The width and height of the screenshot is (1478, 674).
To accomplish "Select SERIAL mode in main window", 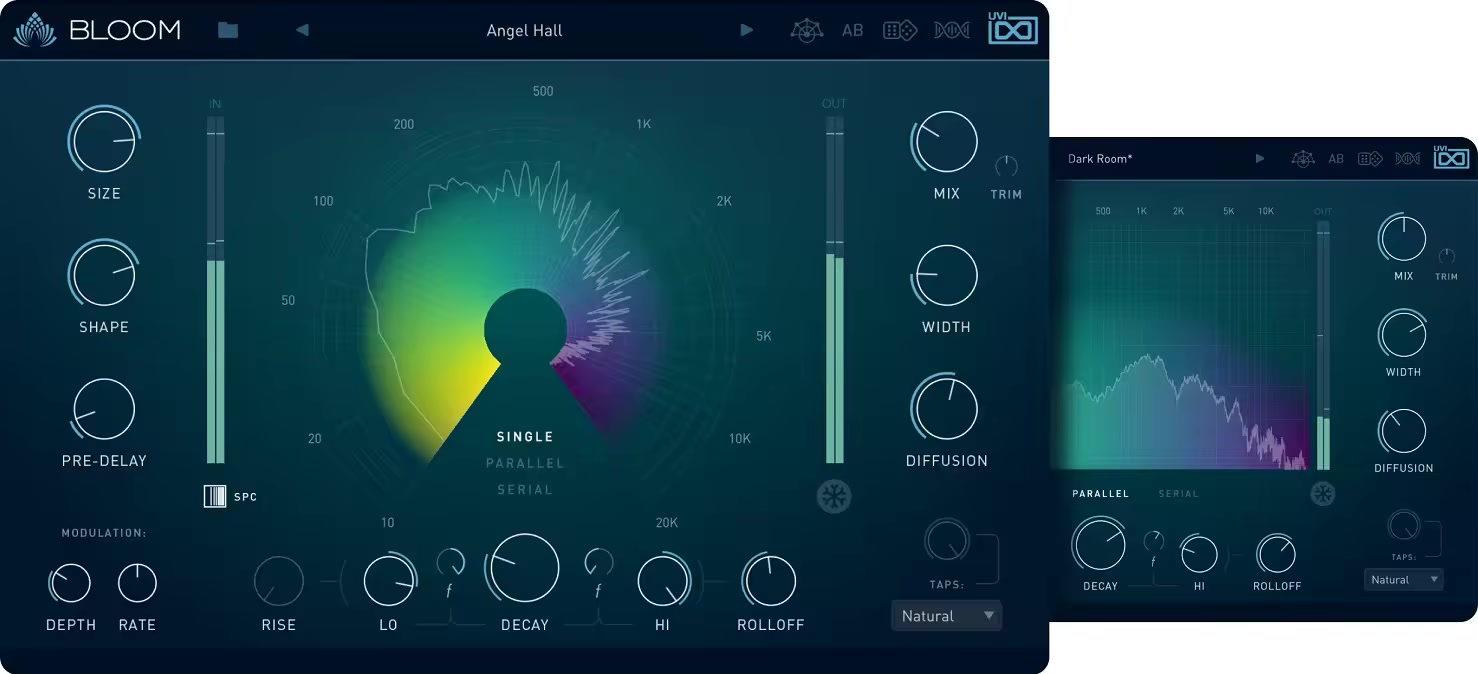I will (x=525, y=490).
